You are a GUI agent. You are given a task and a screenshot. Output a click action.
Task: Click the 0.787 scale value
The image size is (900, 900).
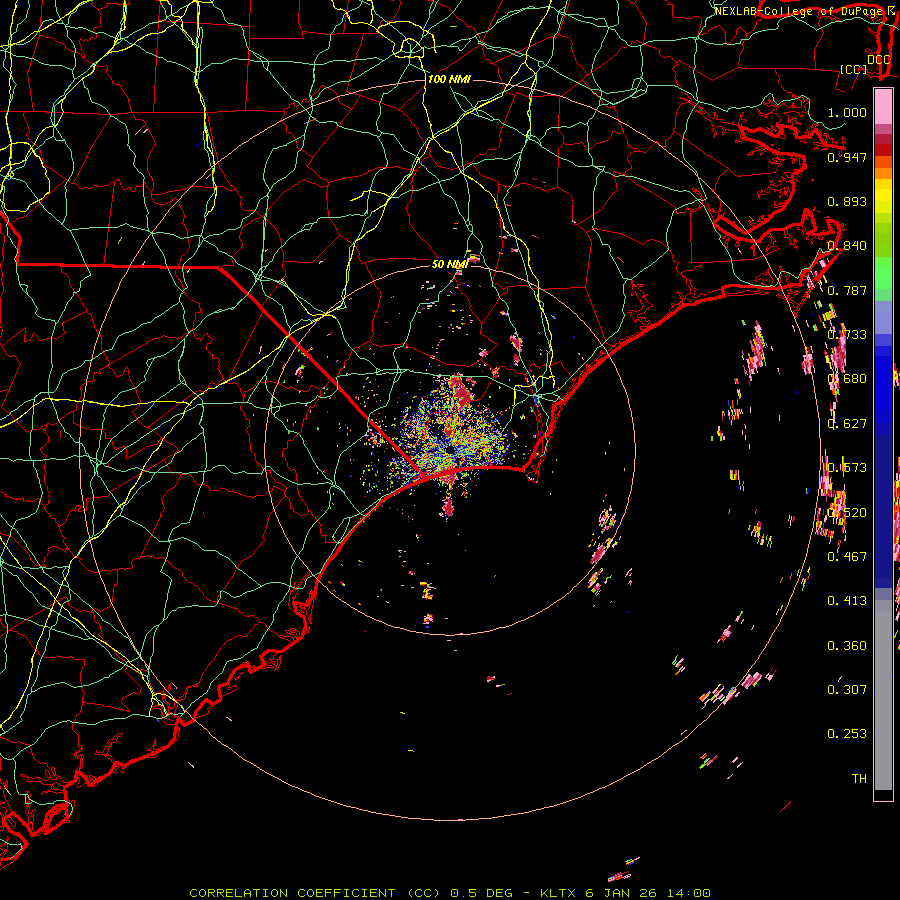tap(847, 290)
